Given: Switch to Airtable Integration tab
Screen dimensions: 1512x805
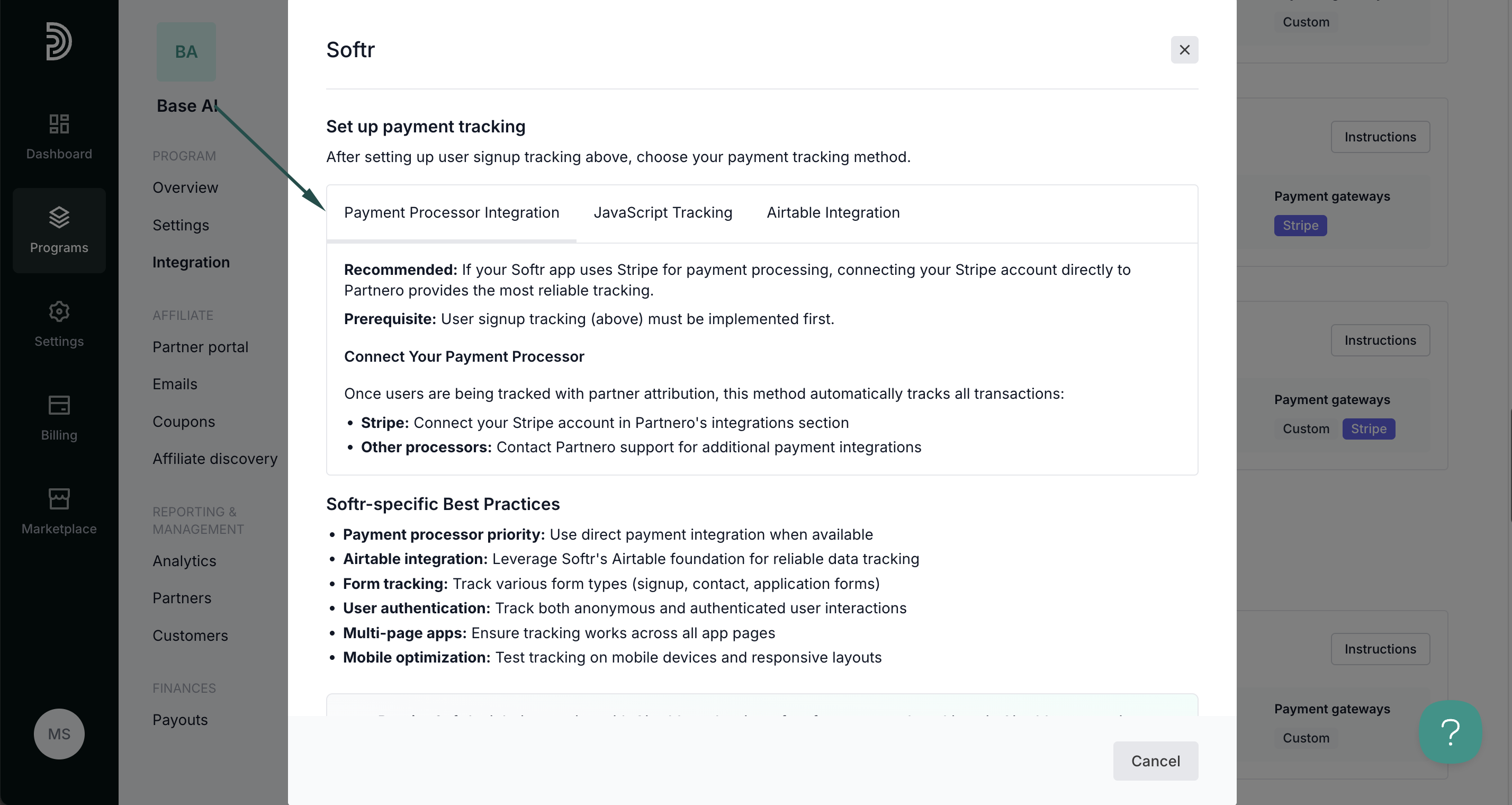Looking at the screenshot, I should click(x=833, y=212).
